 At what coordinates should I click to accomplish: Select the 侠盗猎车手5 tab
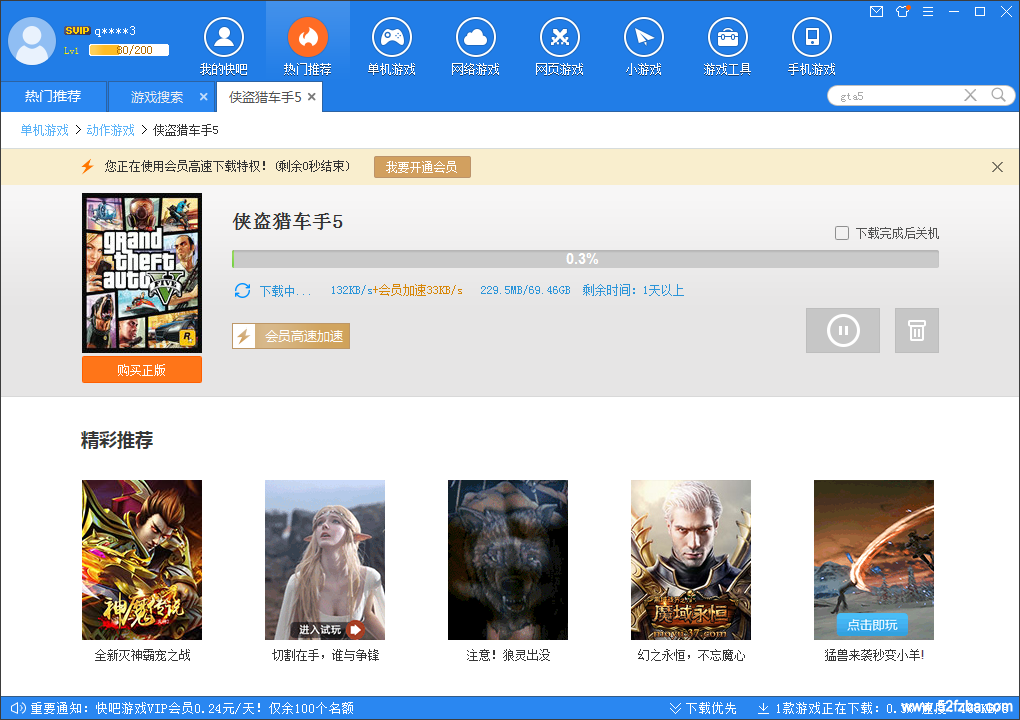(x=265, y=98)
